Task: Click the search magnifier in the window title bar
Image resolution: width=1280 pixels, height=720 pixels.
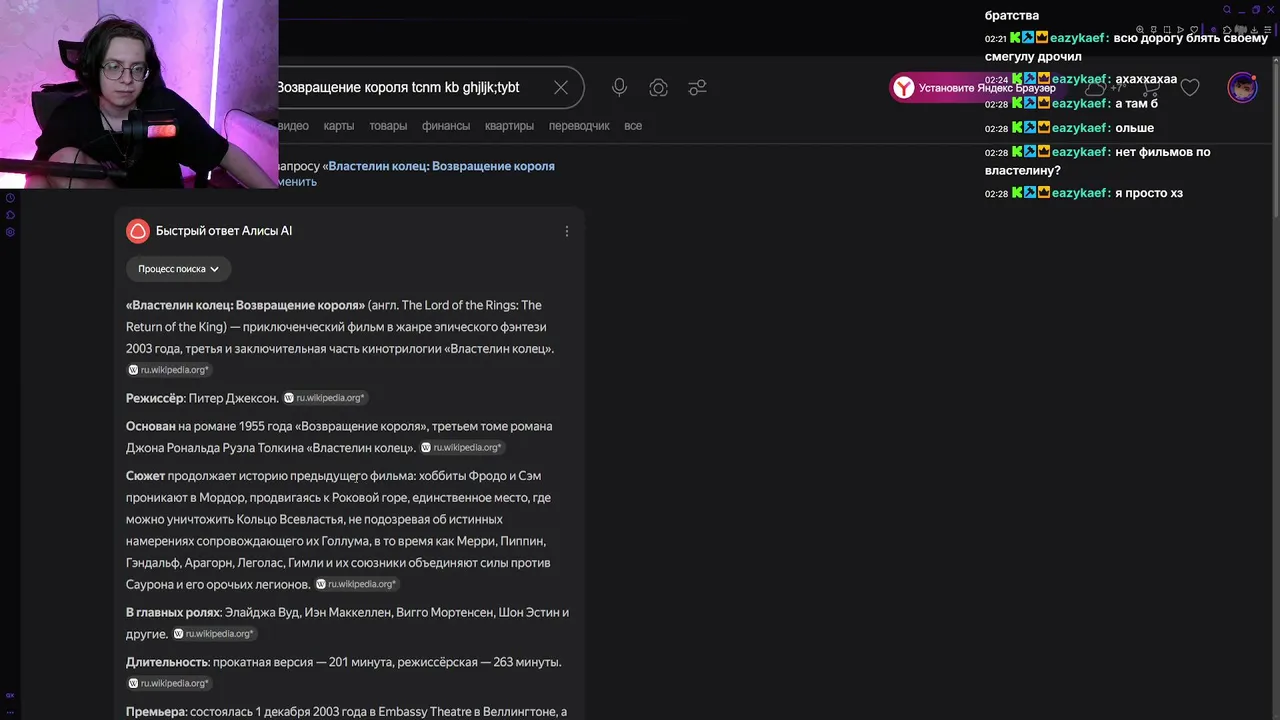Action: [x=1228, y=10]
